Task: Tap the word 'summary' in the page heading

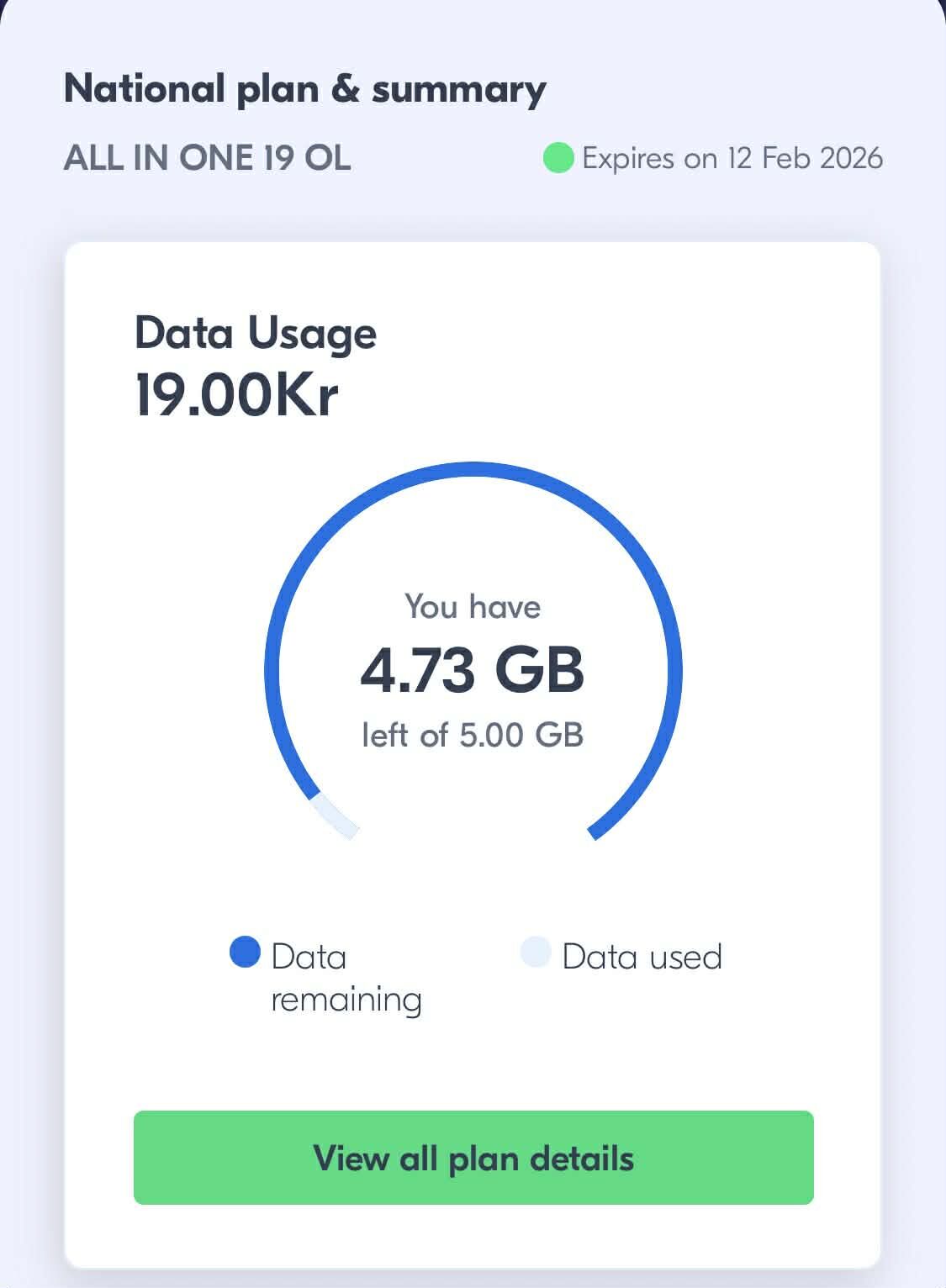Action: coord(459,89)
